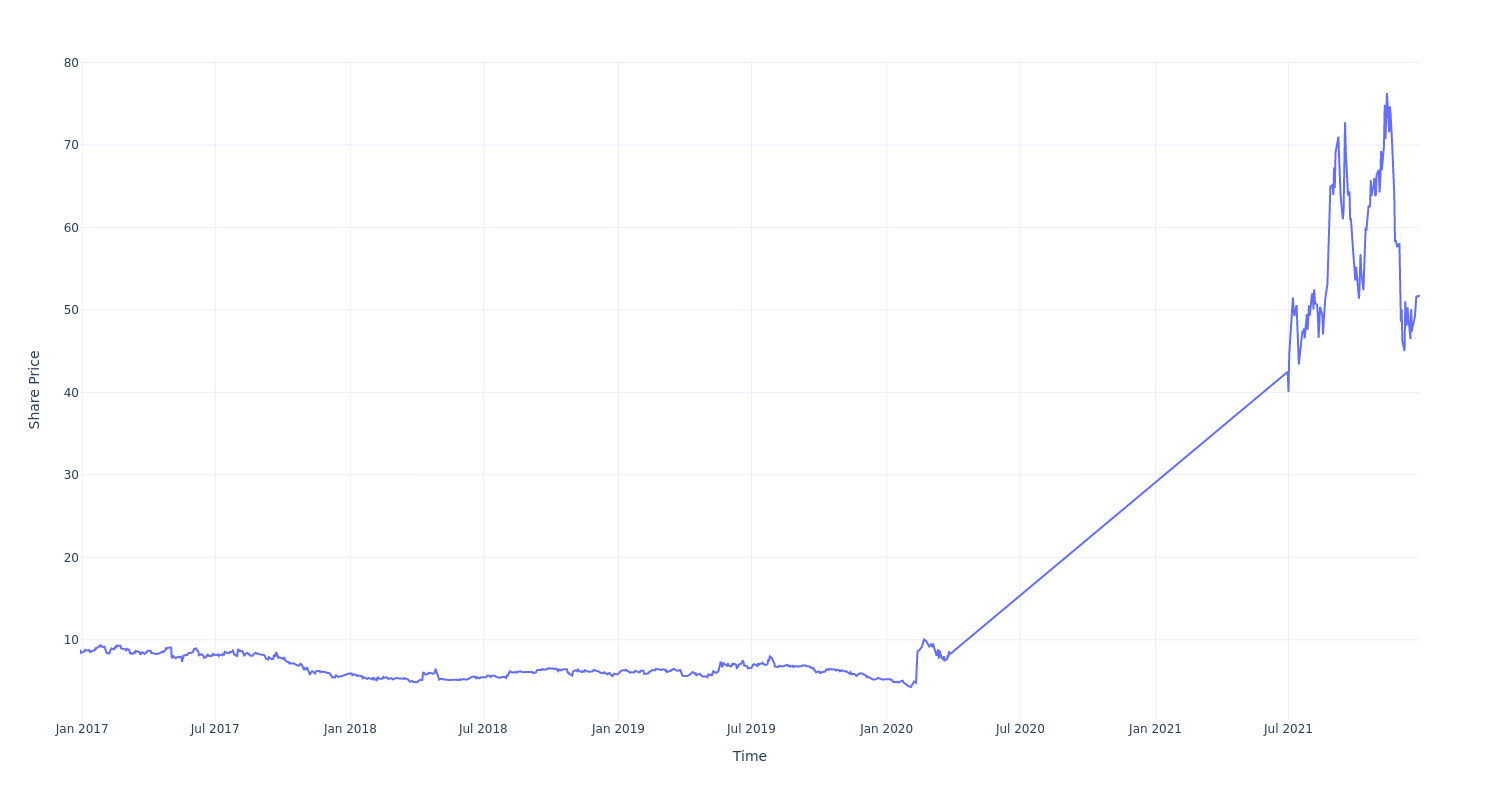1500x800 pixels.
Task: Click the 'Share Price' y-axis title
Action: coord(34,390)
